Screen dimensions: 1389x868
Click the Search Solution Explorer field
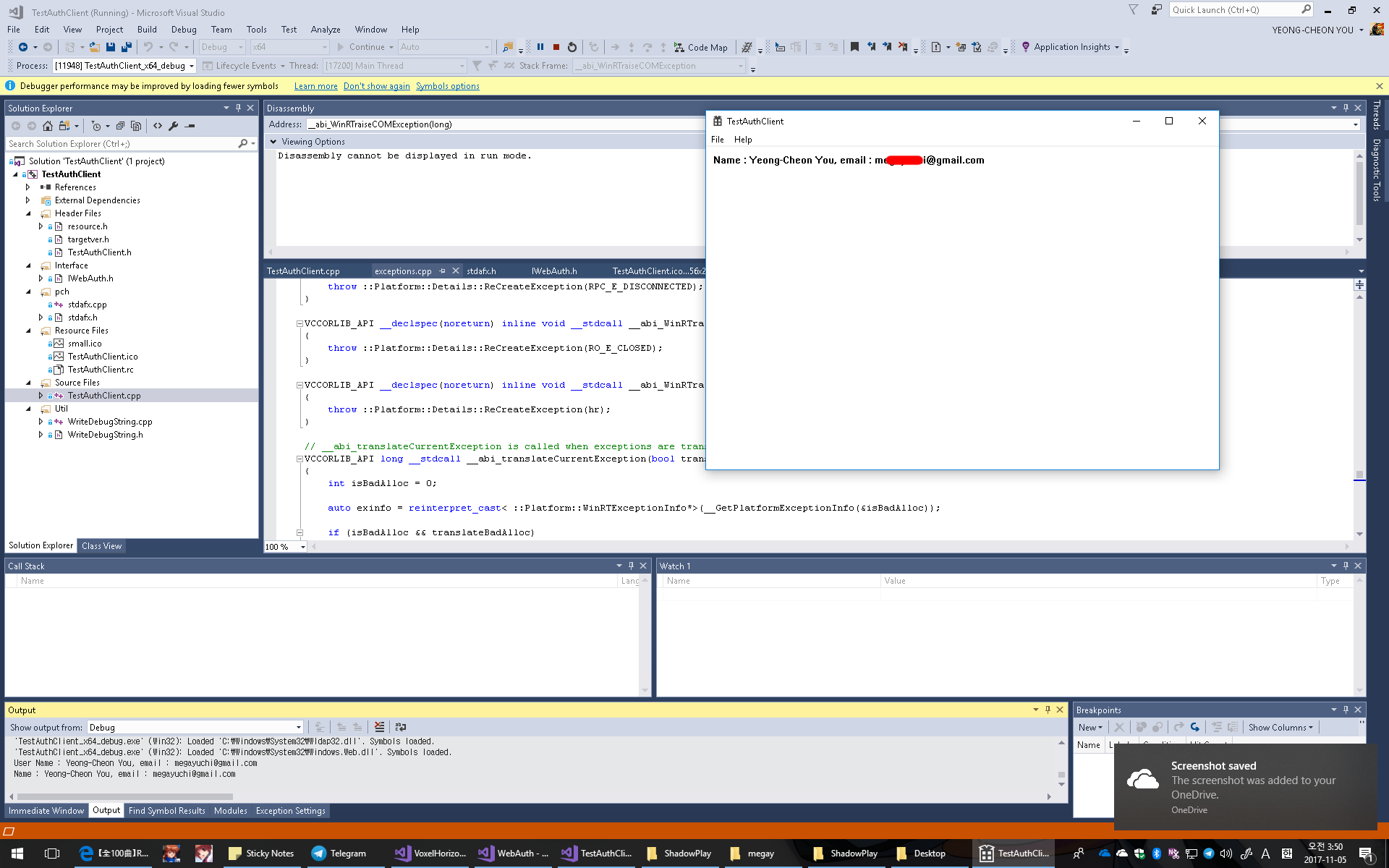pos(119,144)
